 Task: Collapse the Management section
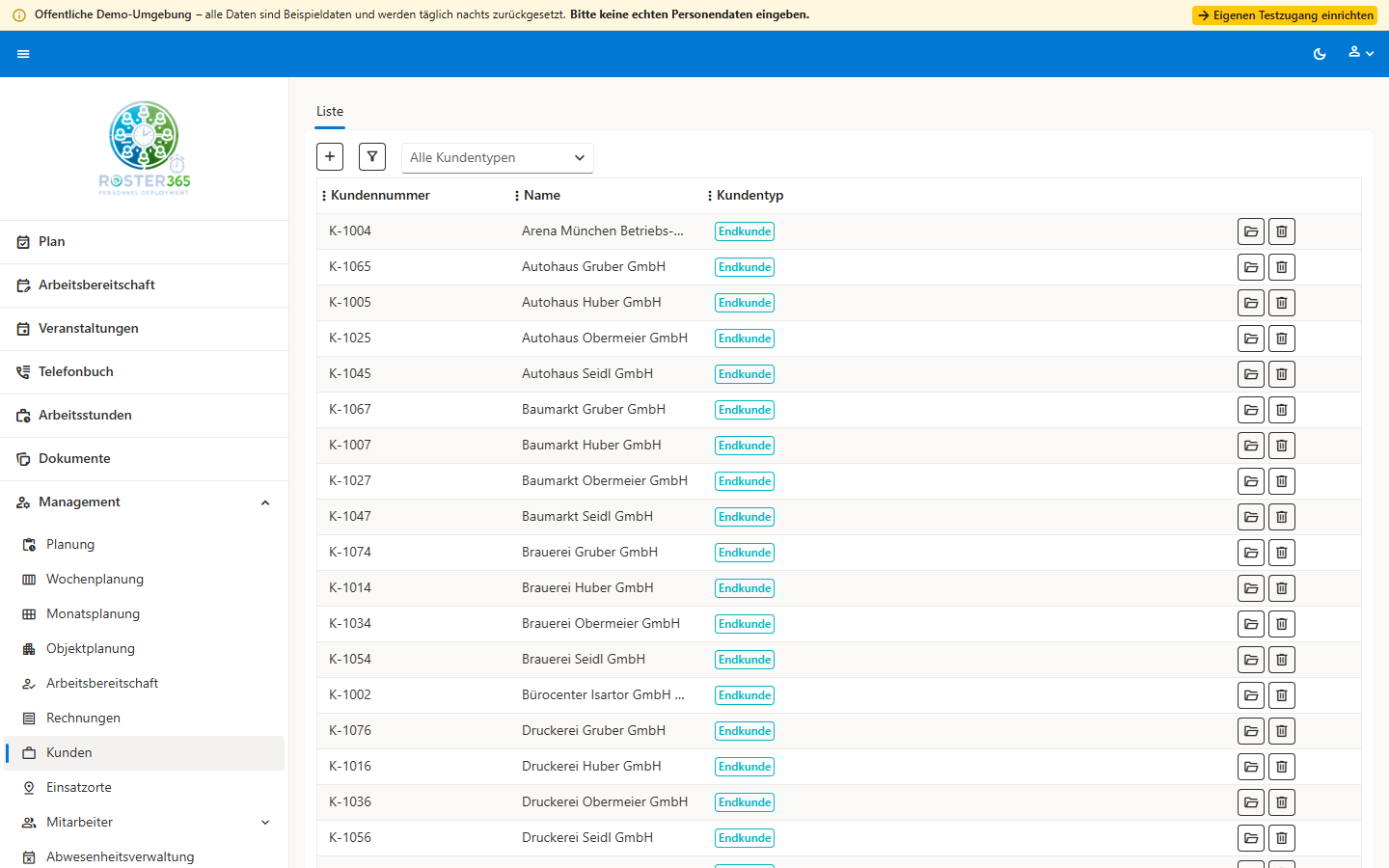[144, 502]
